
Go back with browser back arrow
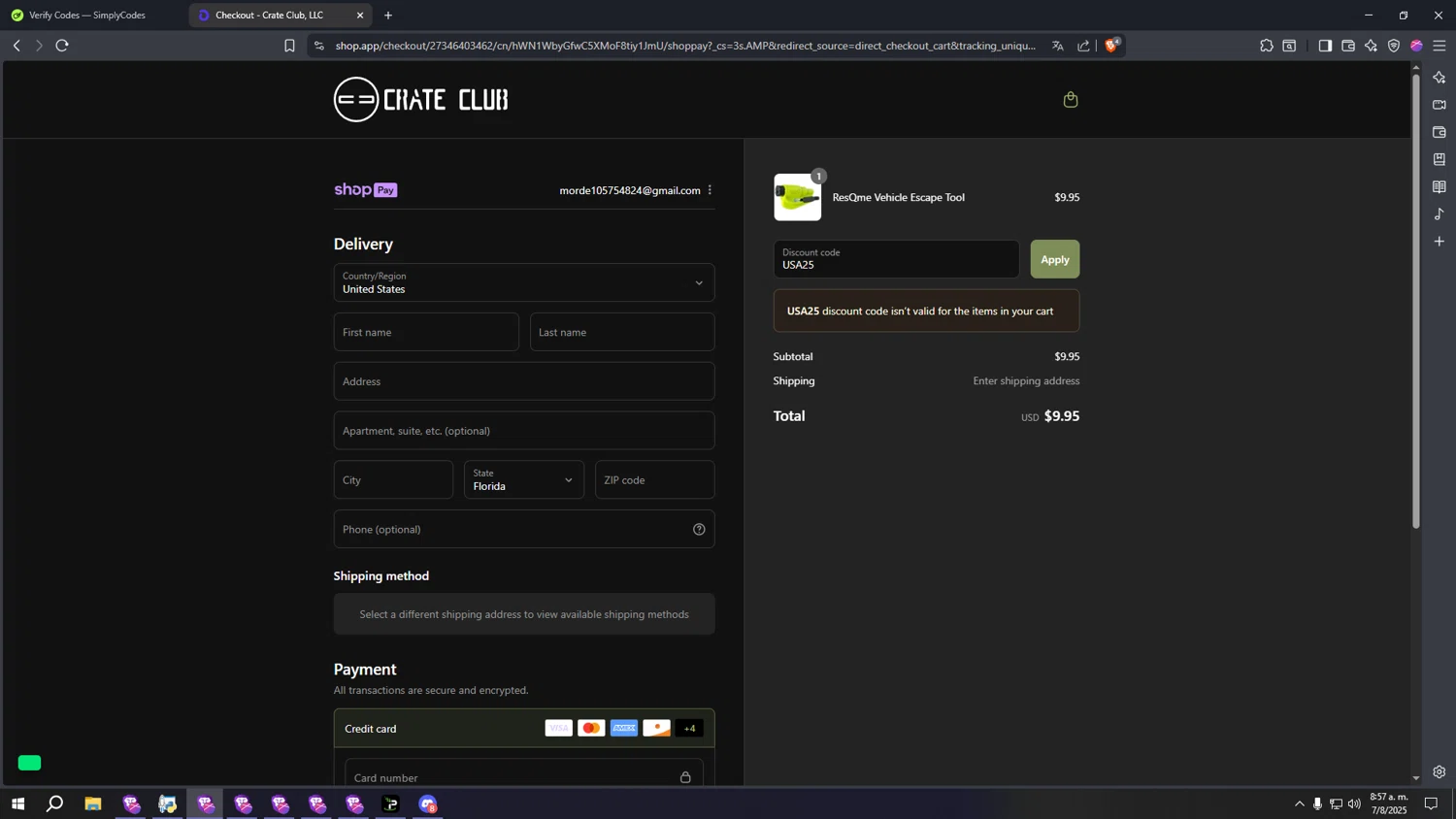(17, 46)
